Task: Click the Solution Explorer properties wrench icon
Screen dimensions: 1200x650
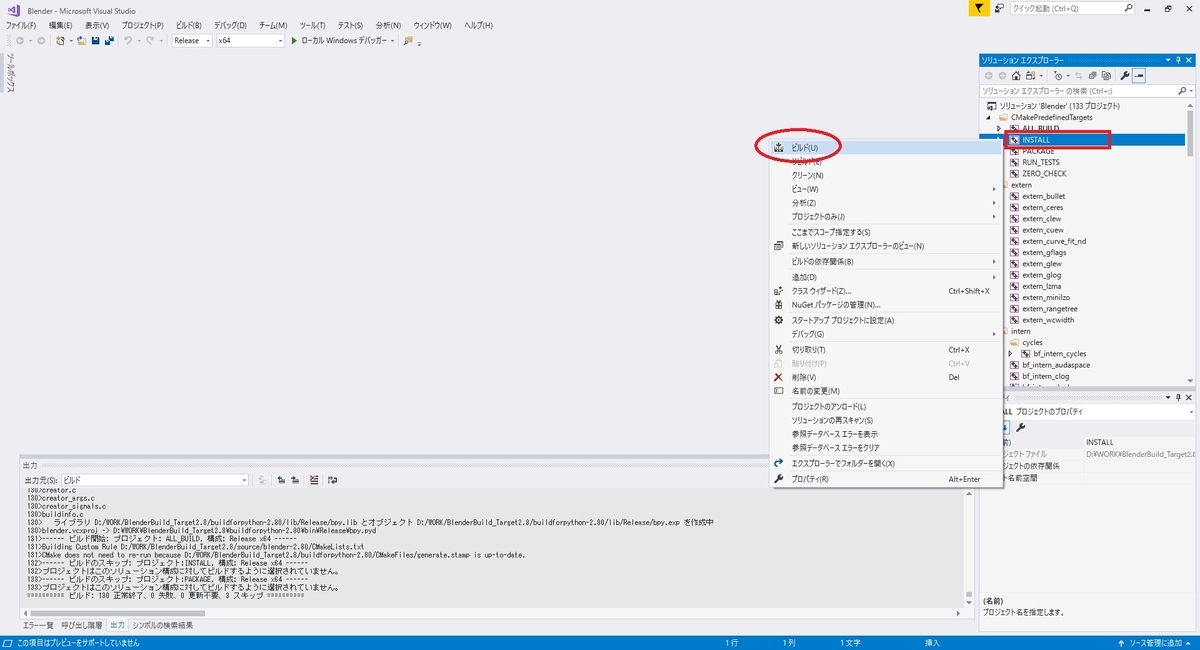Action: pos(1125,76)
